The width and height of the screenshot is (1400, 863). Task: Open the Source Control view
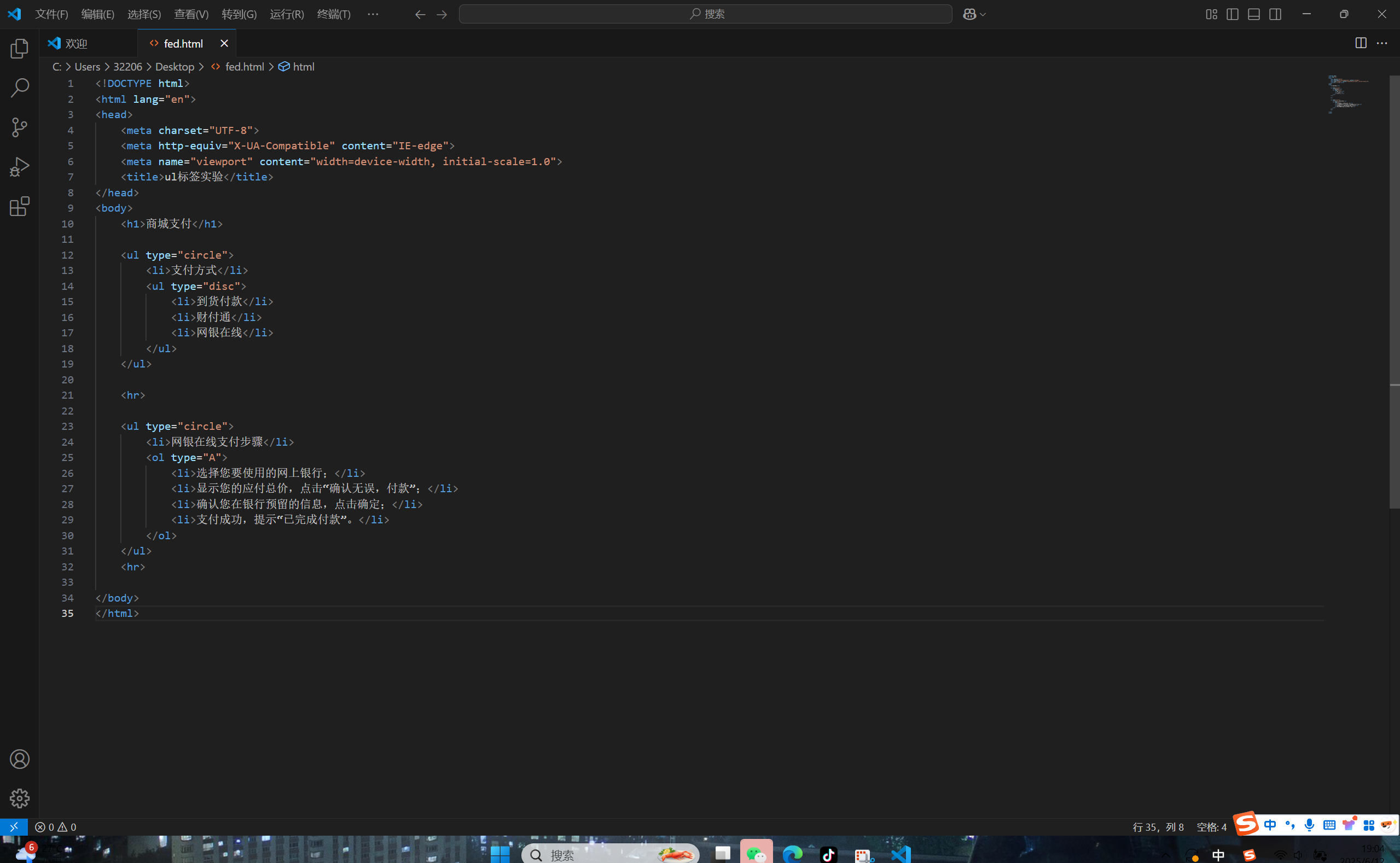(19, 127)
